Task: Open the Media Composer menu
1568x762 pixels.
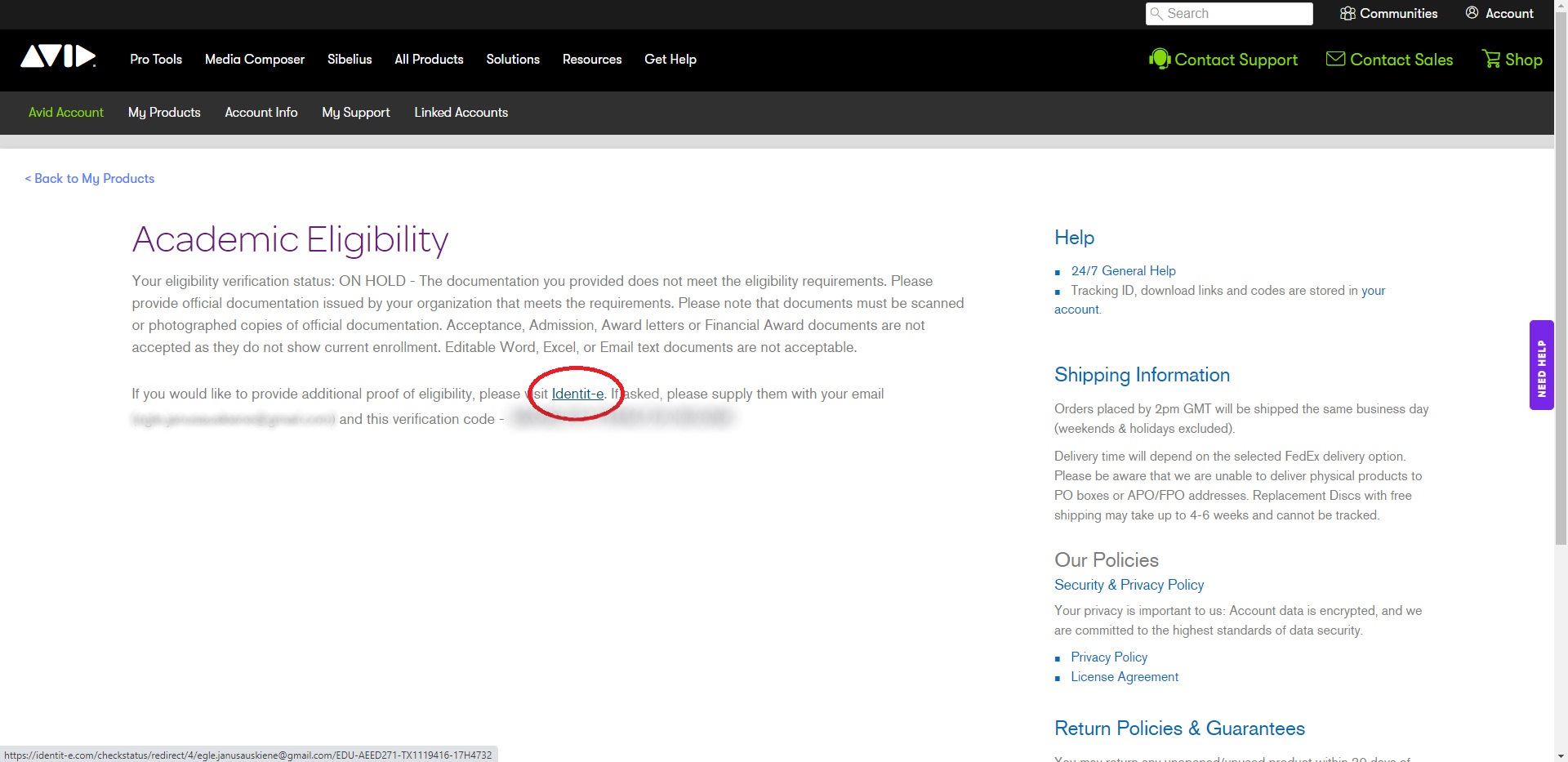Action: [x=255, y=59]
